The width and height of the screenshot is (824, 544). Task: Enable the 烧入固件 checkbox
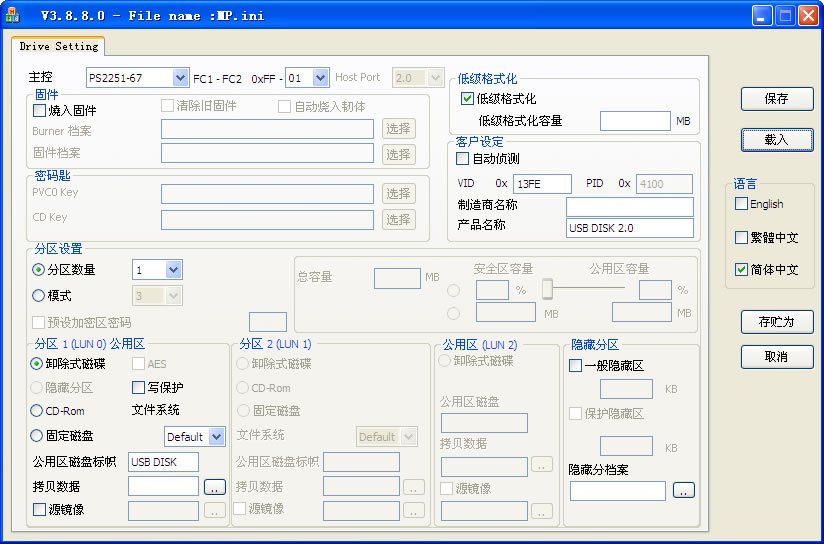[40, 111]
